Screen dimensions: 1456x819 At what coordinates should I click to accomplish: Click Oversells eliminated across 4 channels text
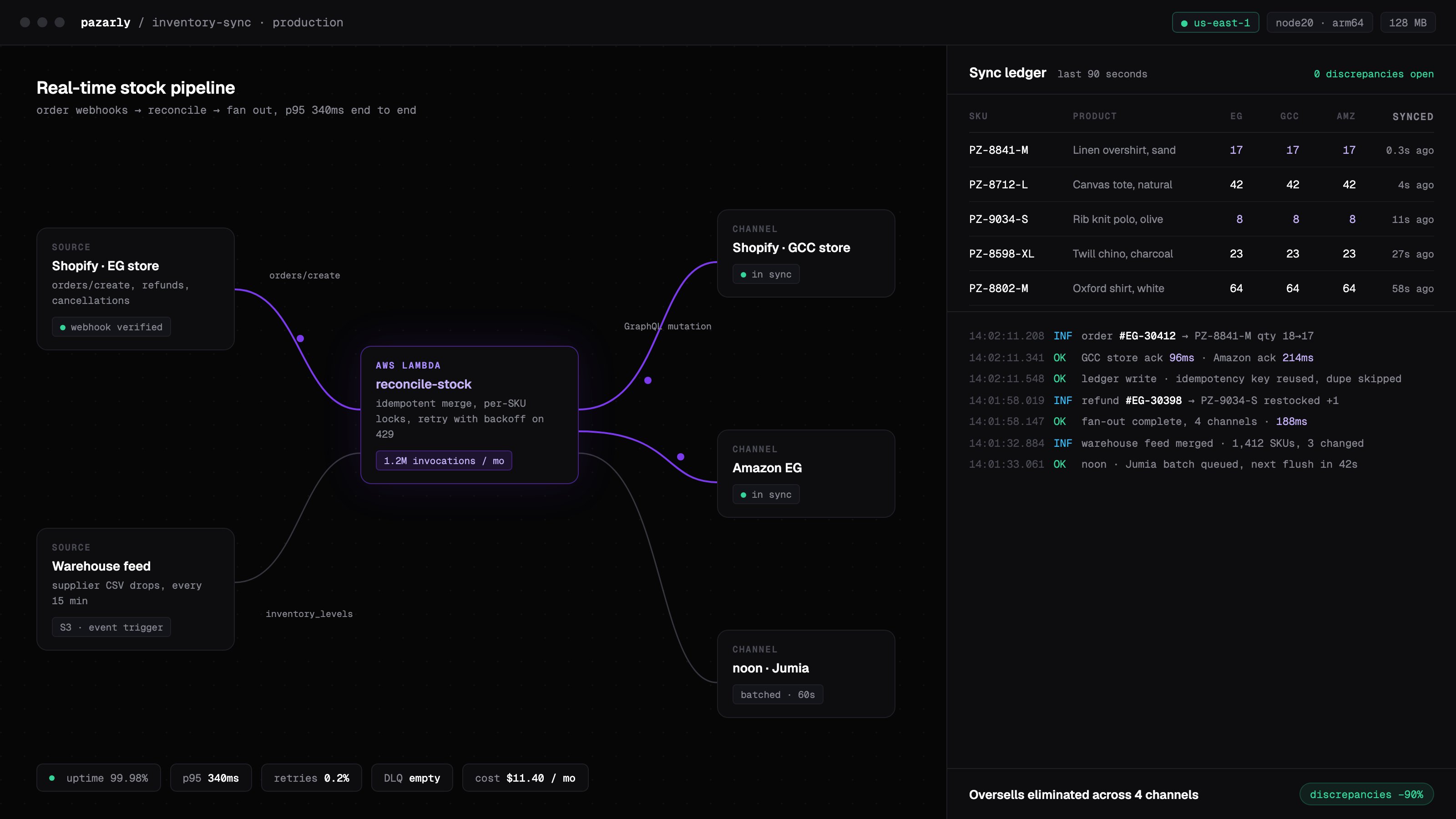1083,794
